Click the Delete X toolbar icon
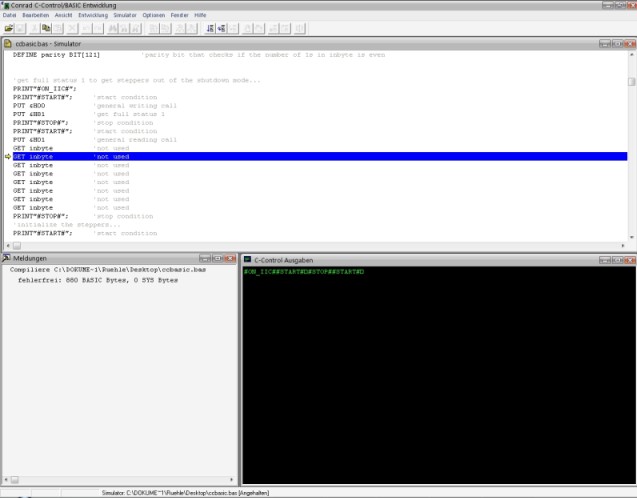 [x=72, y=28]
